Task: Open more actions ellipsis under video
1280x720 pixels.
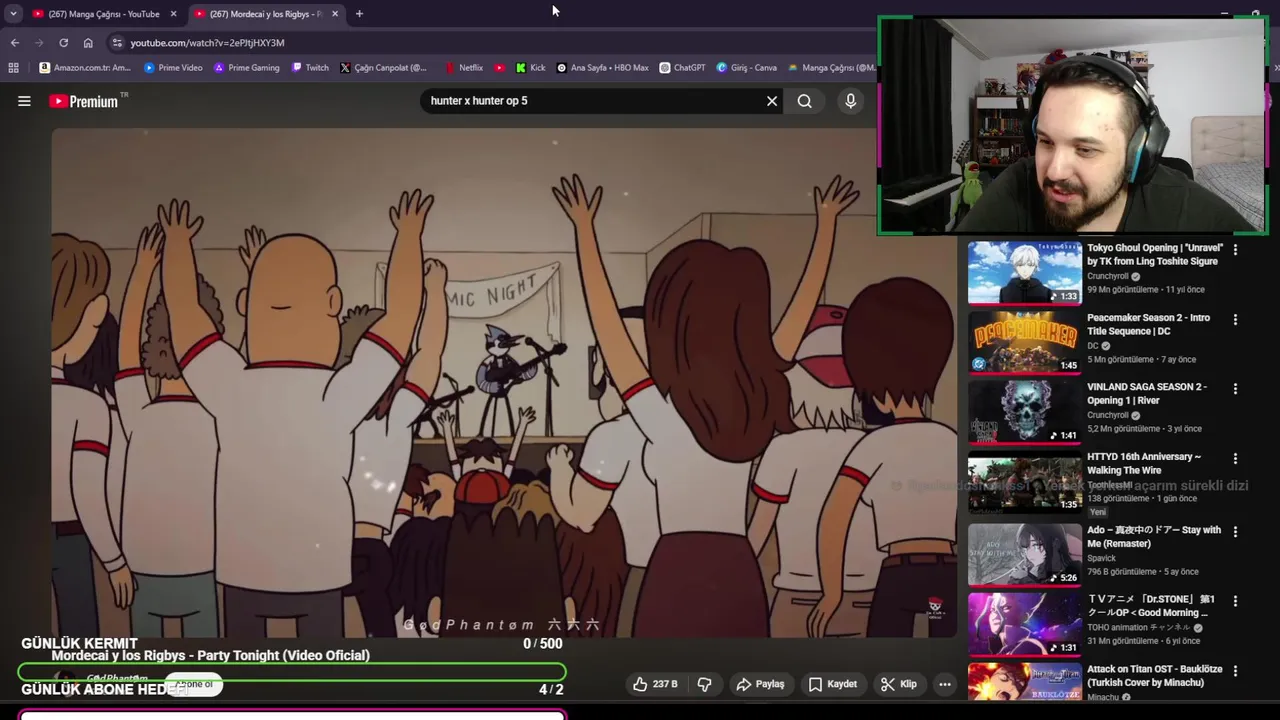Action: tap(945, 684)
